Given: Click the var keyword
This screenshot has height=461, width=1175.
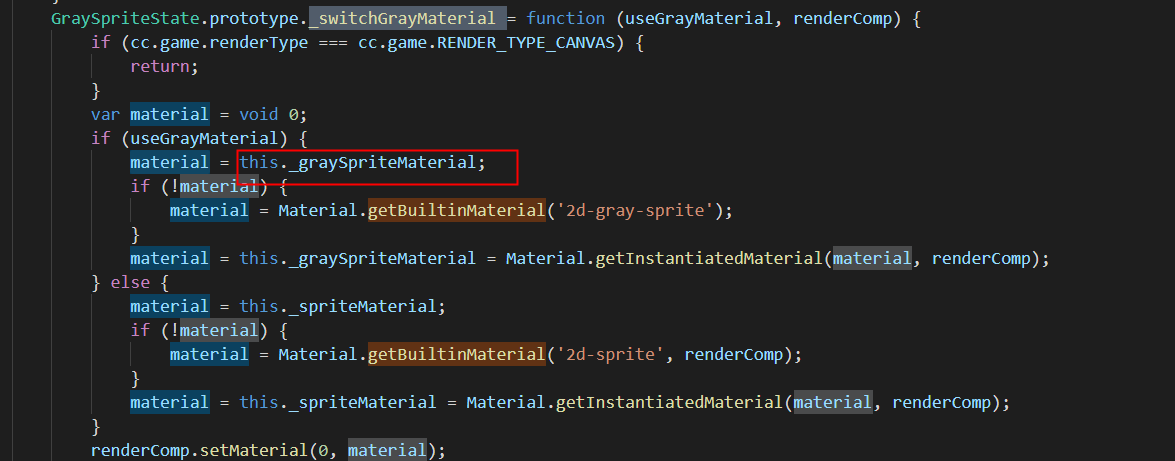Looking at the screenshot, I should (x=106, y=114).
